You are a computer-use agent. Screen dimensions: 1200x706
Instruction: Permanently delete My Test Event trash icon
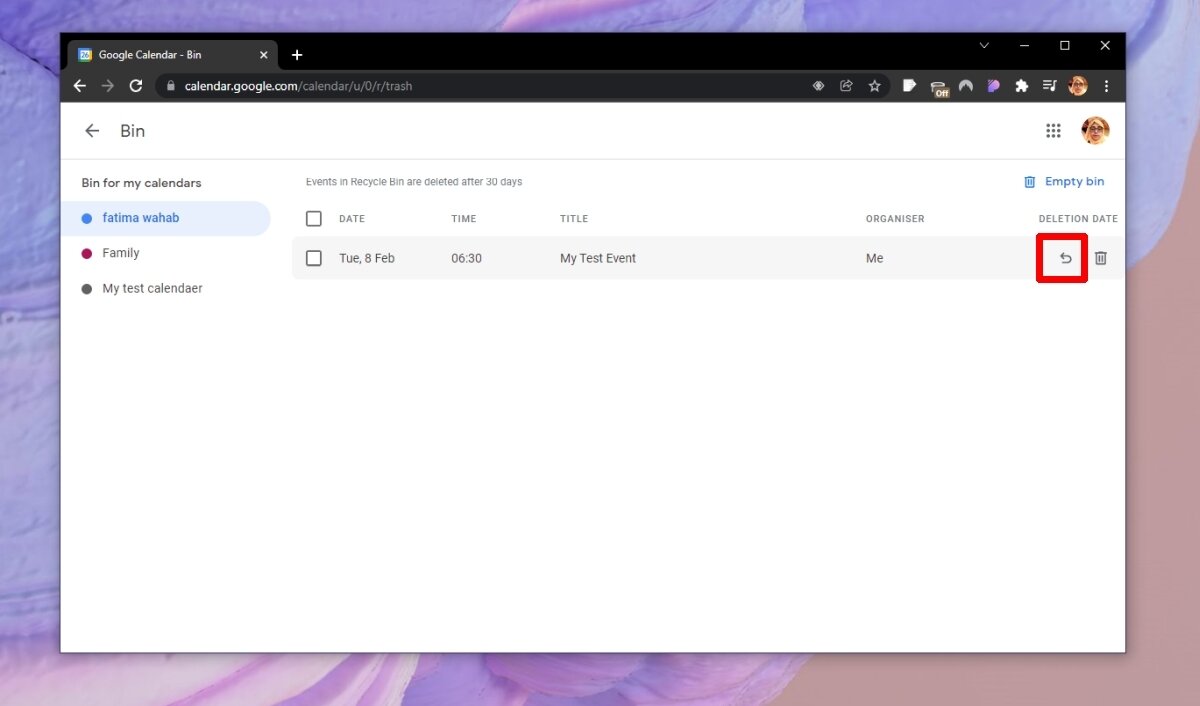1100,258
